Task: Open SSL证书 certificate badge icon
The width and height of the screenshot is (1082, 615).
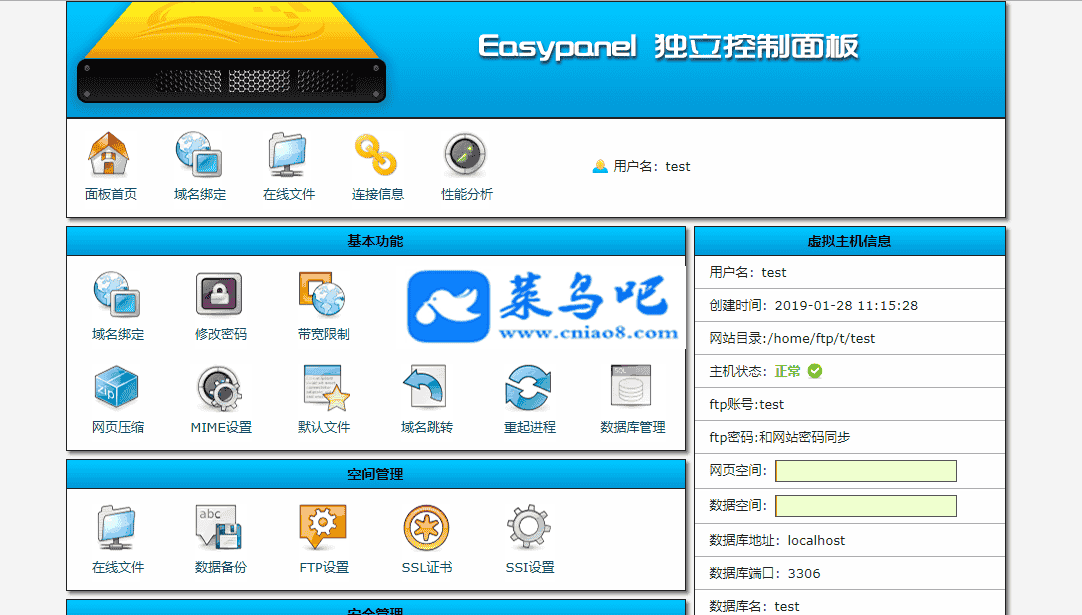Action: pyautogui.click(x=426, y=528)
